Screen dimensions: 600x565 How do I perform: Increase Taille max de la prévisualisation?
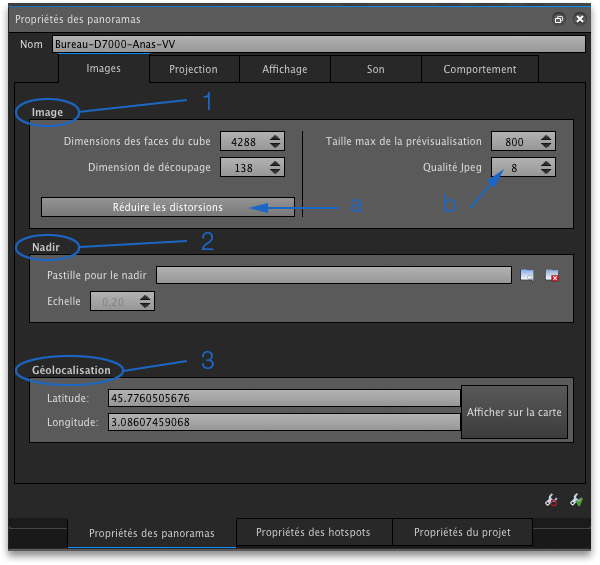546,137
